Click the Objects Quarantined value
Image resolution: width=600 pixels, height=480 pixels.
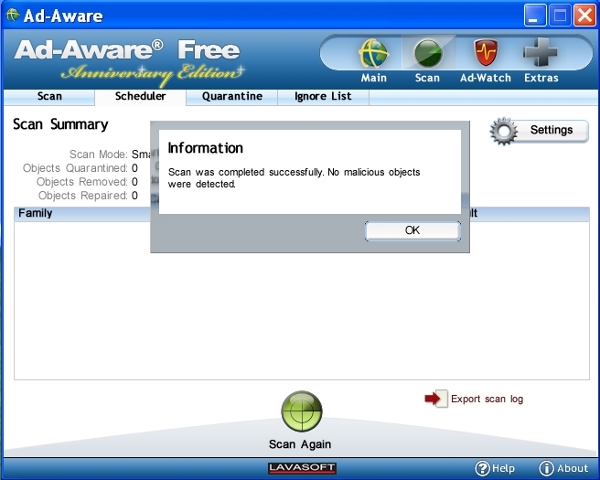pyautogui.click(x=135, y=168)
